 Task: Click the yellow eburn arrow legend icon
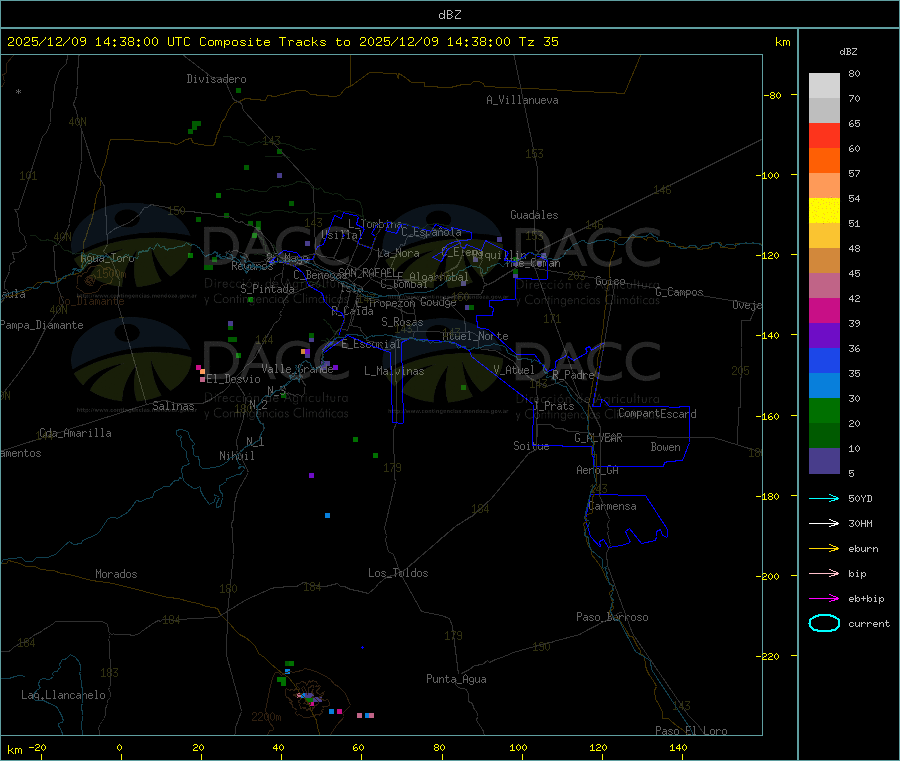tap(824, 548)
